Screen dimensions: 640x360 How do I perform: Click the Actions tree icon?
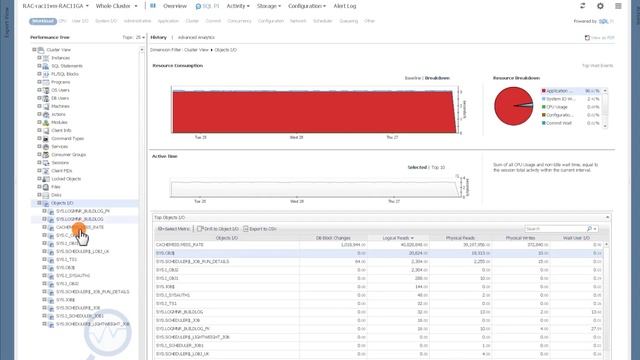click(46, 115)
